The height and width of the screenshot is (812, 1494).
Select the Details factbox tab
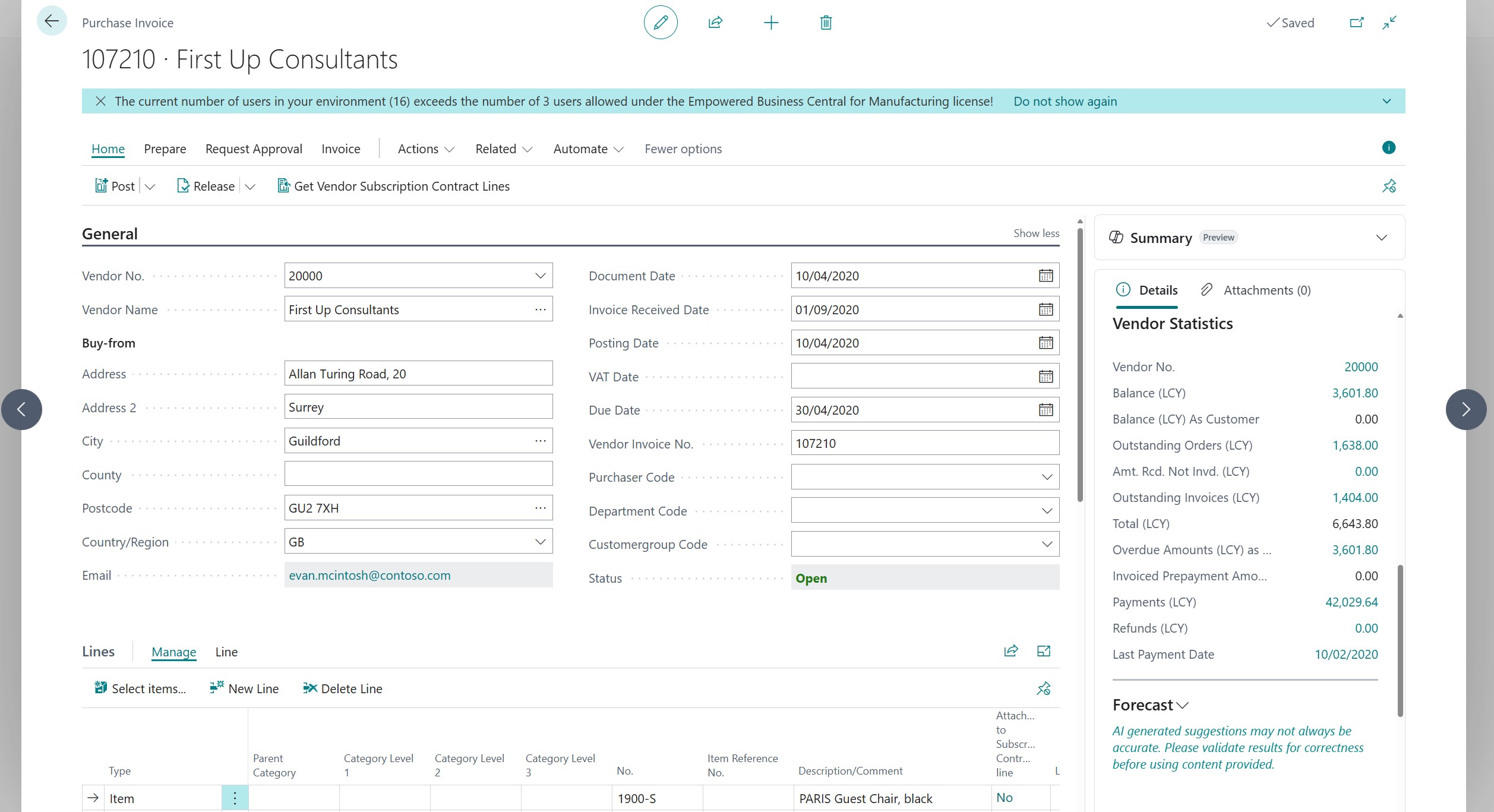[1147, 290]
